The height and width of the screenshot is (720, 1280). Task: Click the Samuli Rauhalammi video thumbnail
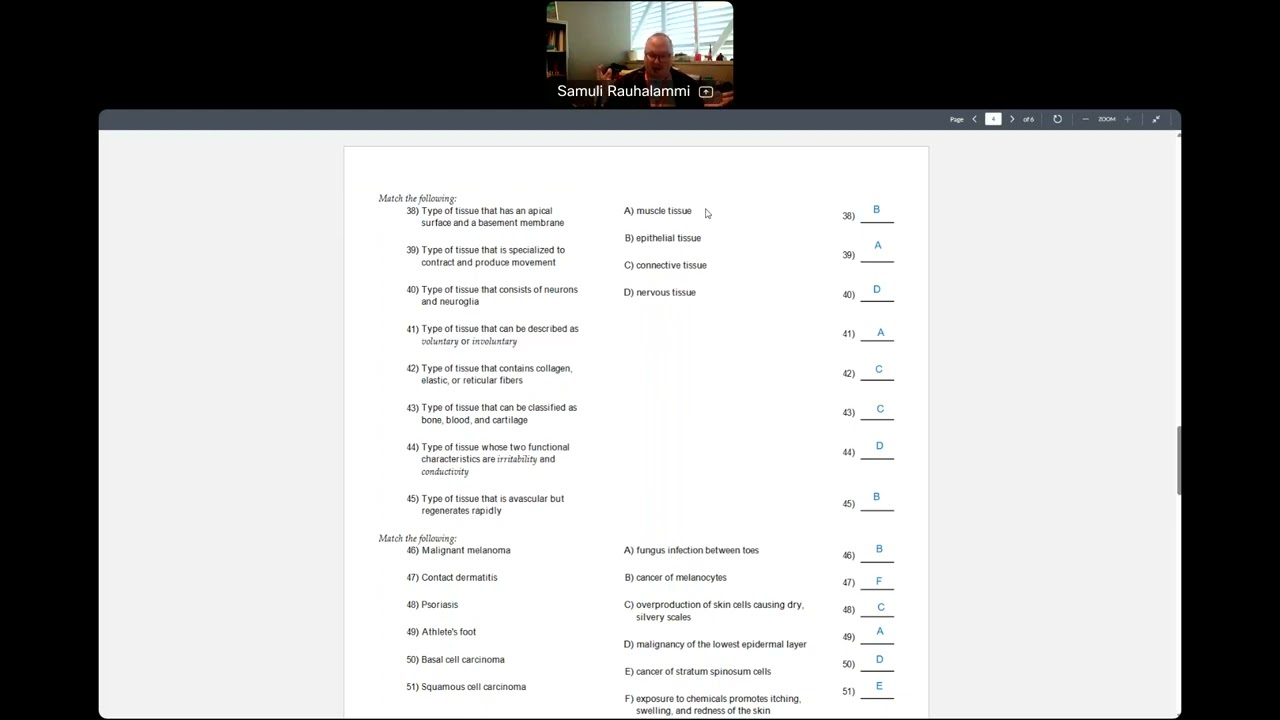pos(640,54)
